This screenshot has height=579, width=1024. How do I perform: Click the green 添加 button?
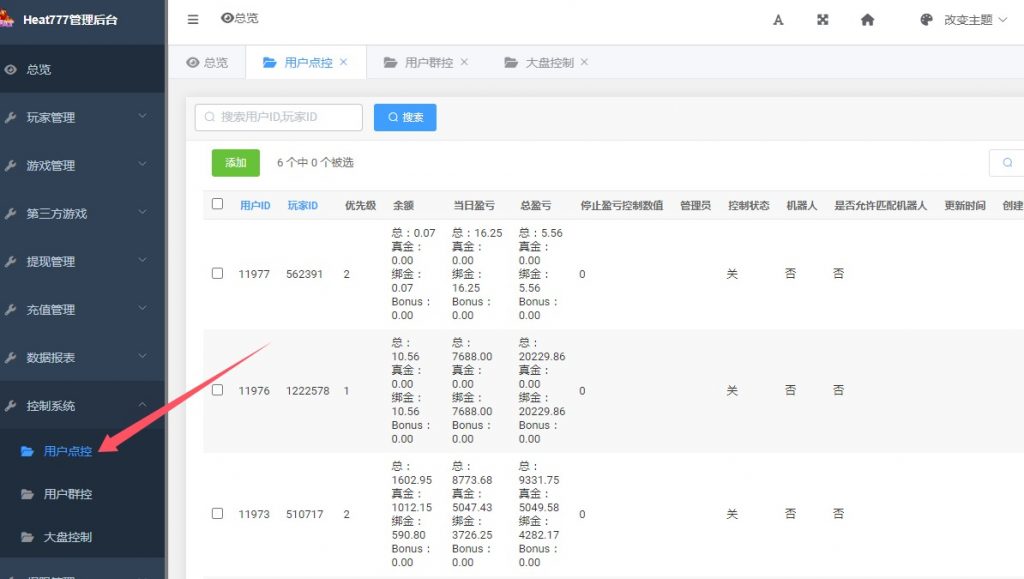coord(235,162)
